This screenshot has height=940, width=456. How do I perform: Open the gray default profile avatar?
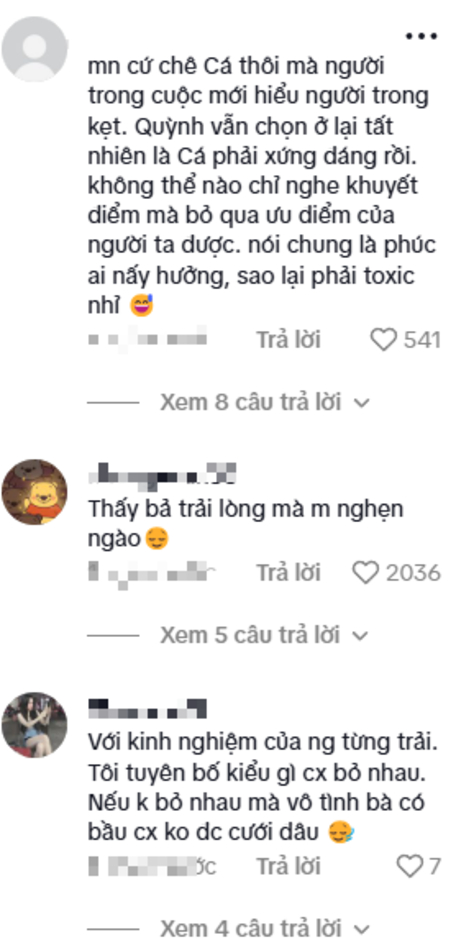[x=34, y=49]
